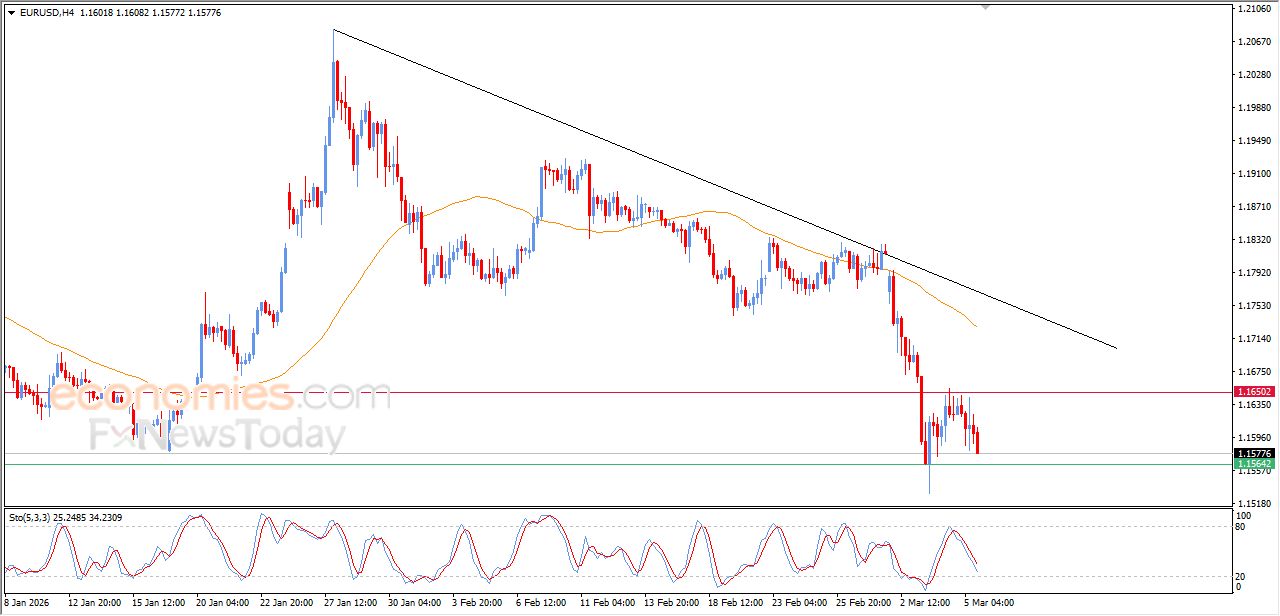This screenshot has width=1280, height=616.
Task: Click the 20 Jan 04:00 time label
Action: point(224,603)
